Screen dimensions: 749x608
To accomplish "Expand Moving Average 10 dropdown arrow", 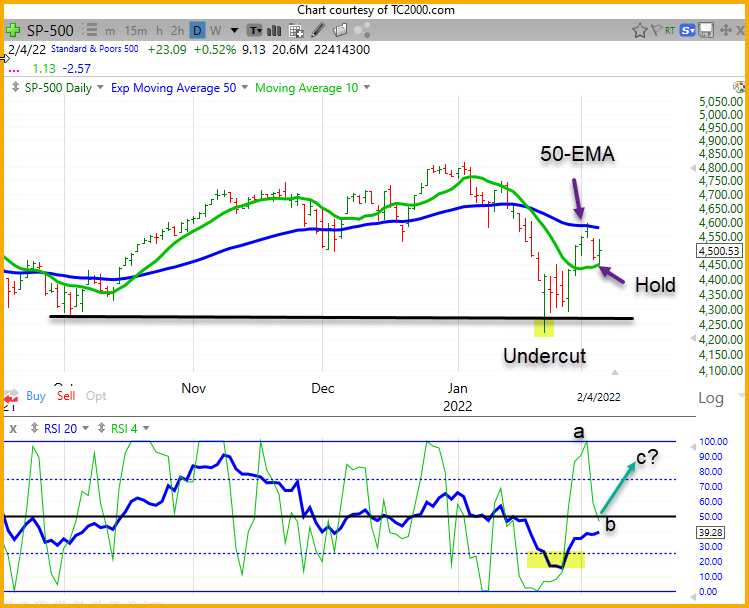I will [367, 87].
